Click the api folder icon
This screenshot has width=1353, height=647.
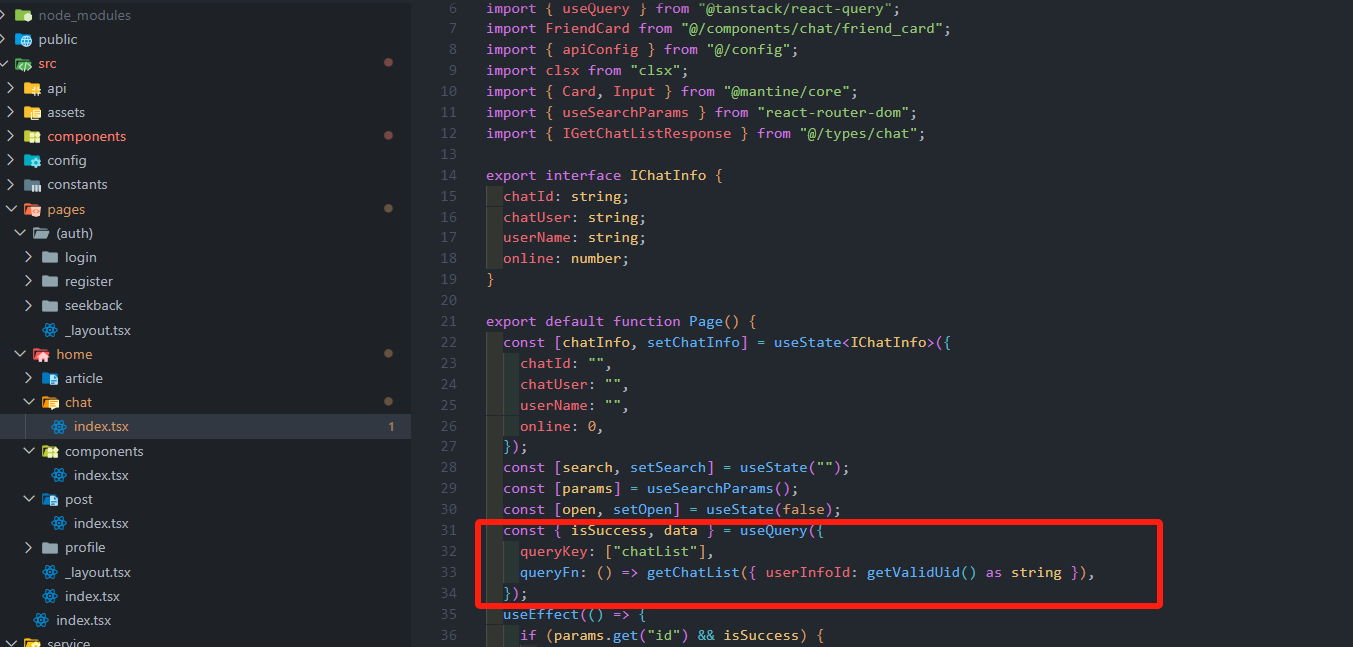pos(32,89)
